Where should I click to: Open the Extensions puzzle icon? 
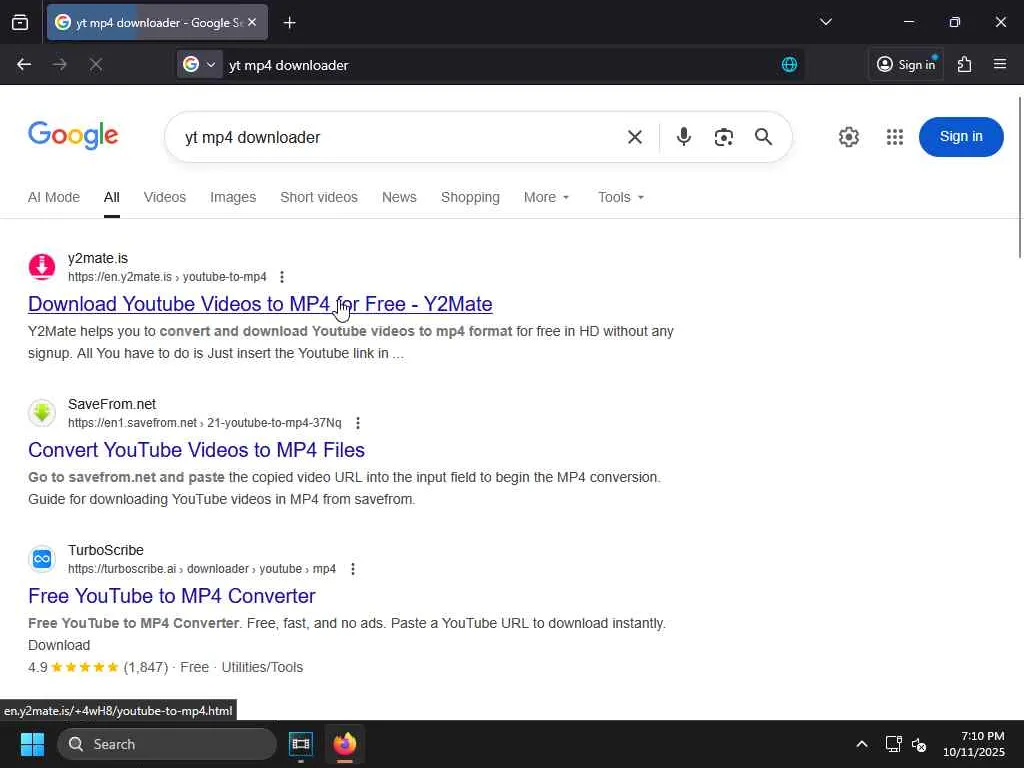click(964, 65)
